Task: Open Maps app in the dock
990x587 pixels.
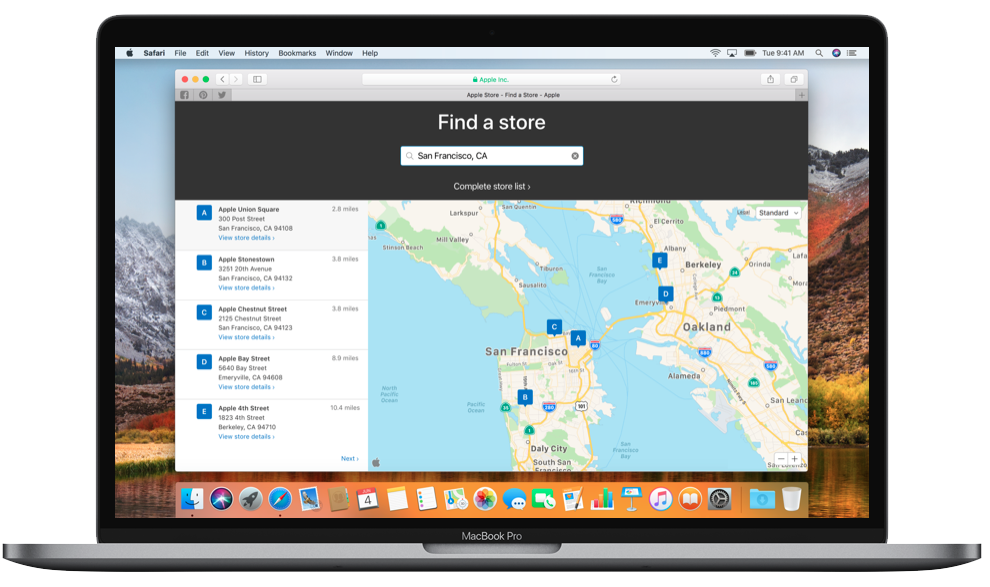Action: [x=456, y=499]
